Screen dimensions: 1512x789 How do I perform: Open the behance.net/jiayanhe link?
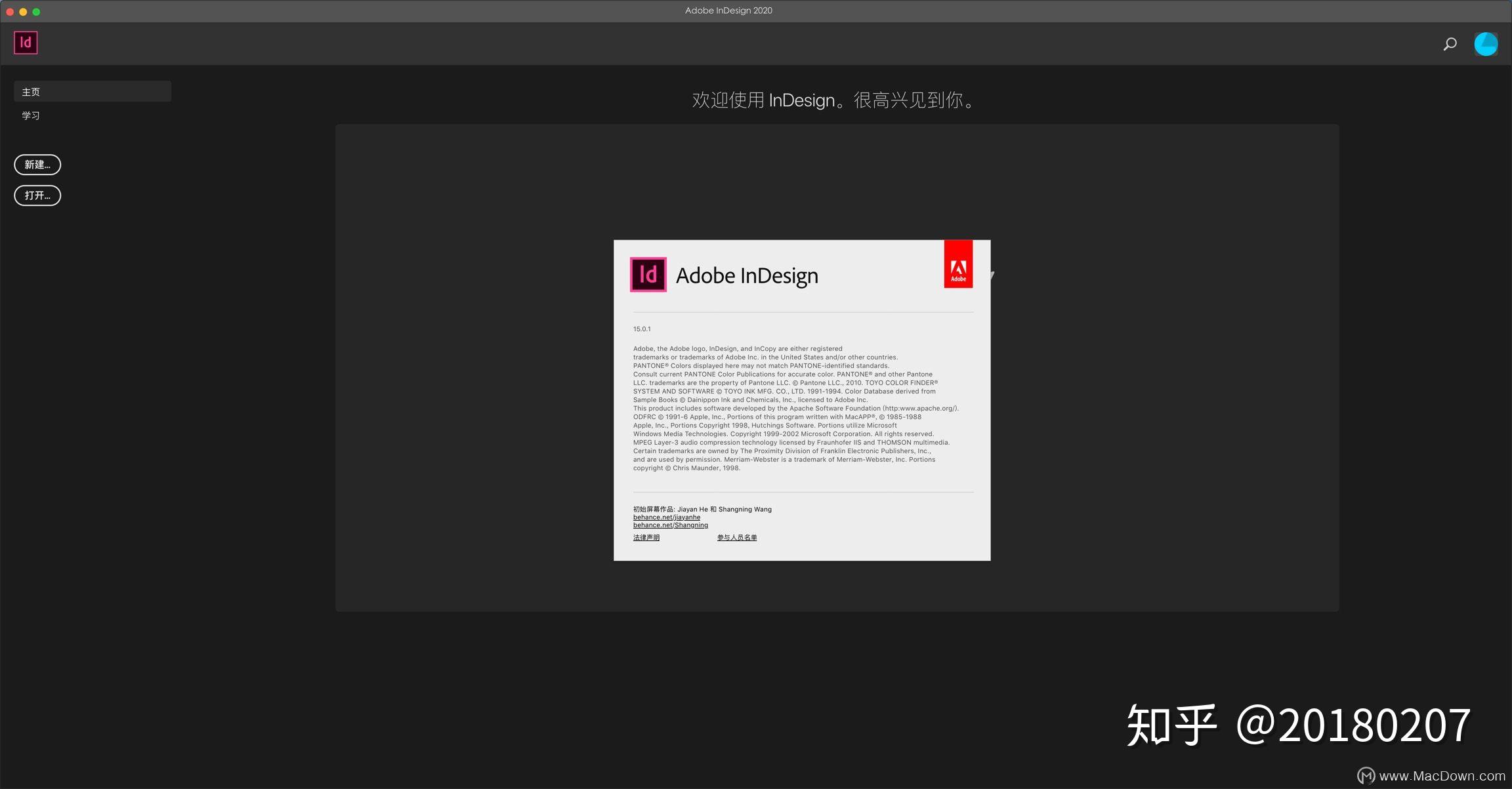pyautogui.click(x=665, y=517)
